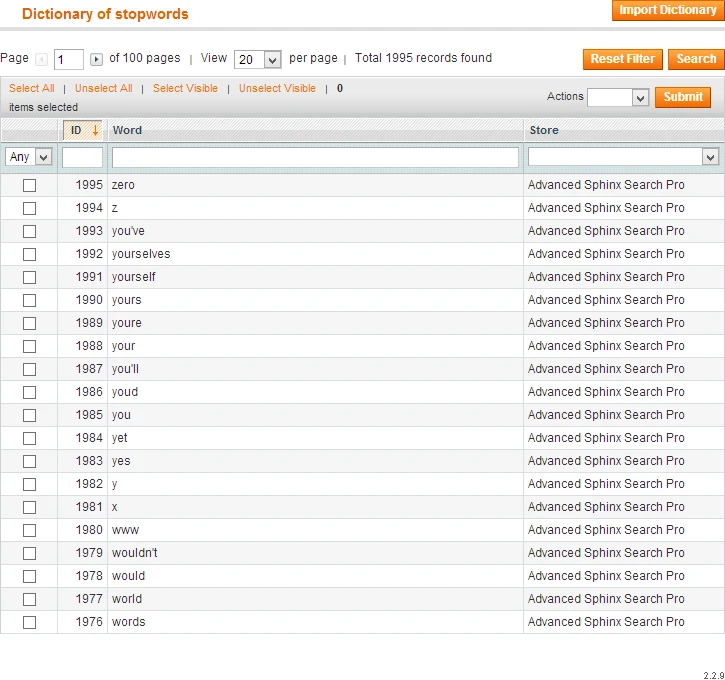
Task: Click the Select Visible link
Action: [185, 88]
